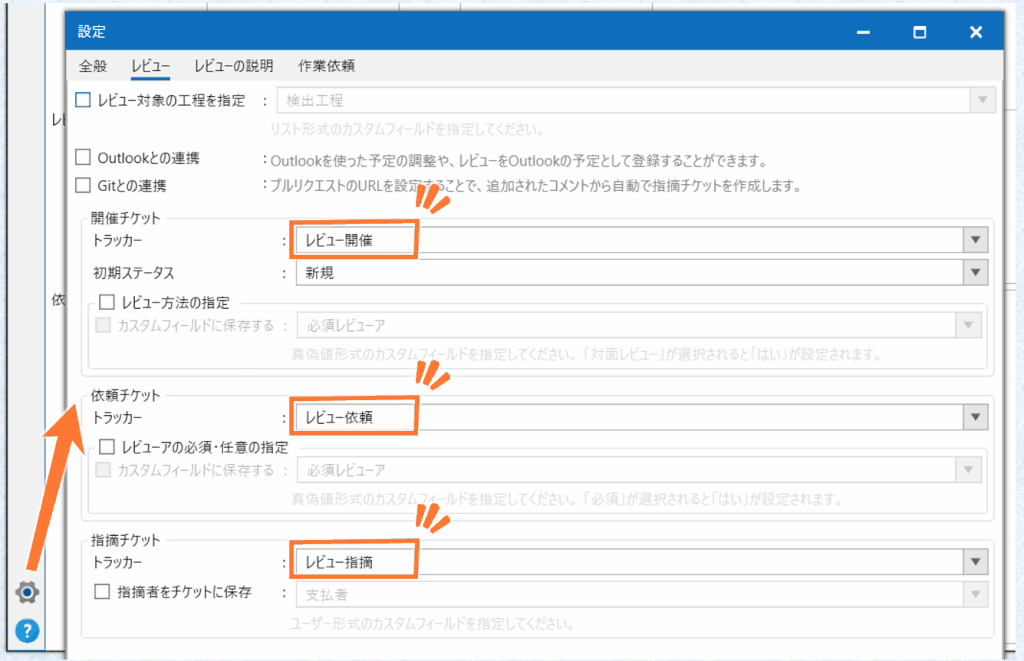
Task: Open the help question mark icon
Action: coord(27,630)
